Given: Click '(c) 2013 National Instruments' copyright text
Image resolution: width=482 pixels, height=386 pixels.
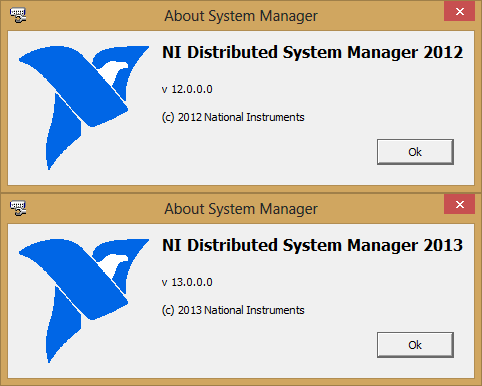Looking at the screenshot, I should (x=233, y=310).
